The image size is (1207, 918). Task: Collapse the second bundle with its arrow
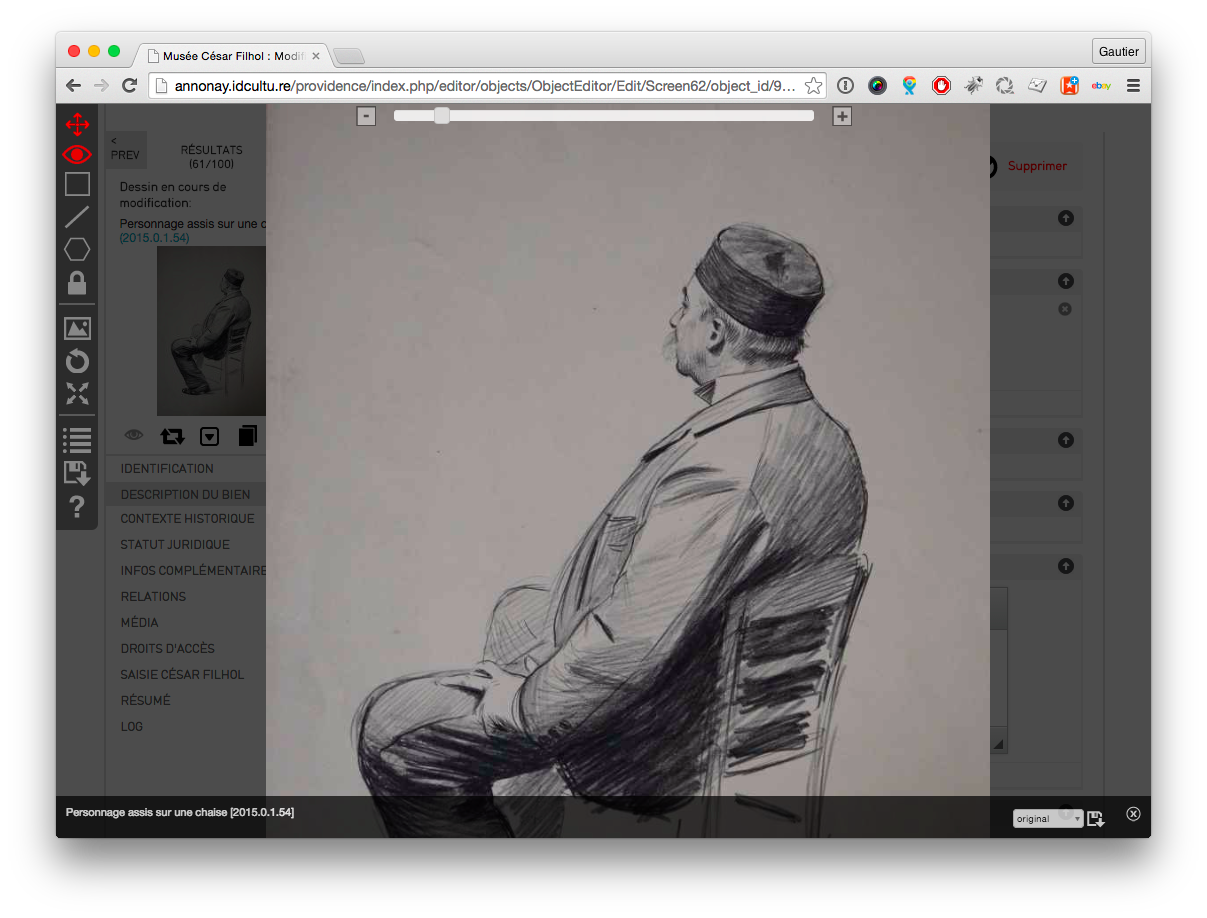[x=1065, y=281]
